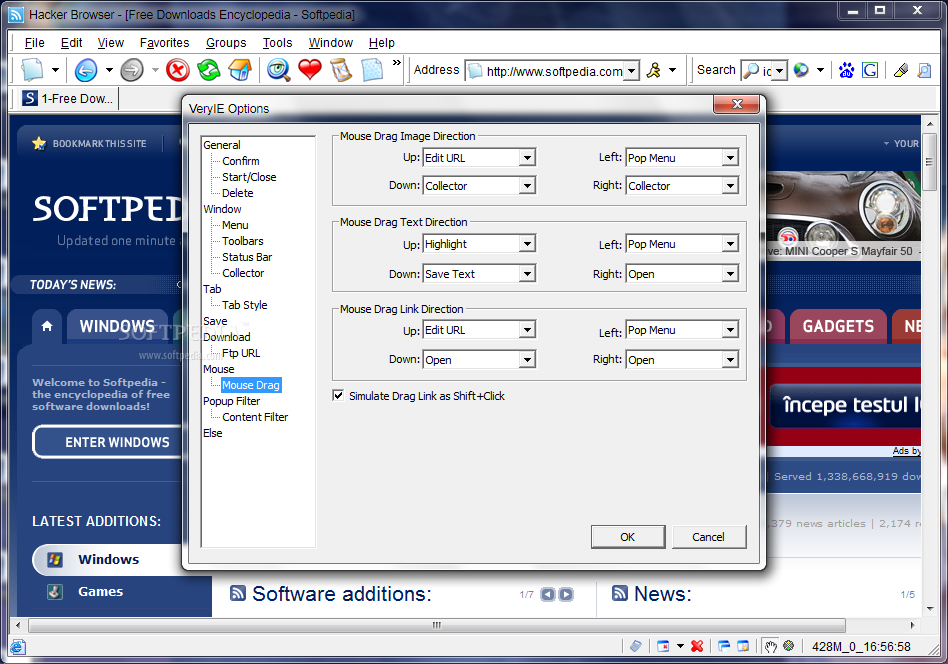Click the colorful ball status bar icon
Viewport: 948px width, 664px height.
[788, 646]
